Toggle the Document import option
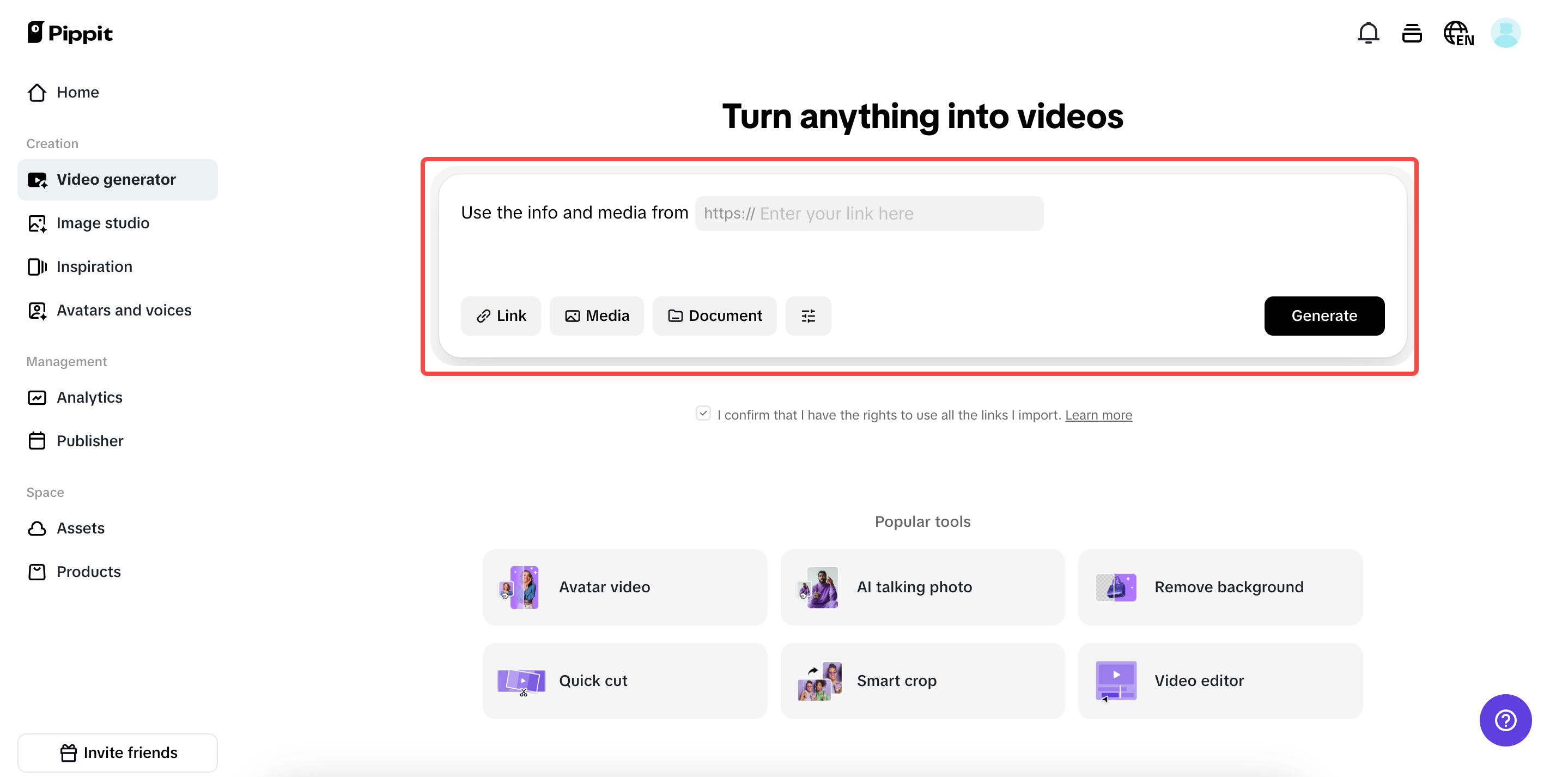 click(x=715, y=315)
